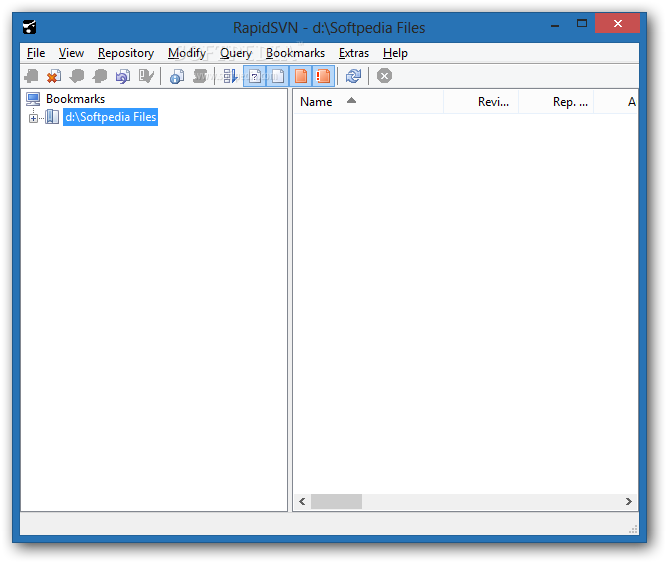Image resolution: width=667 pixels, height=563 pixels.
Task: Click the Resolve icon with checkmark
Action: point(146,76)
